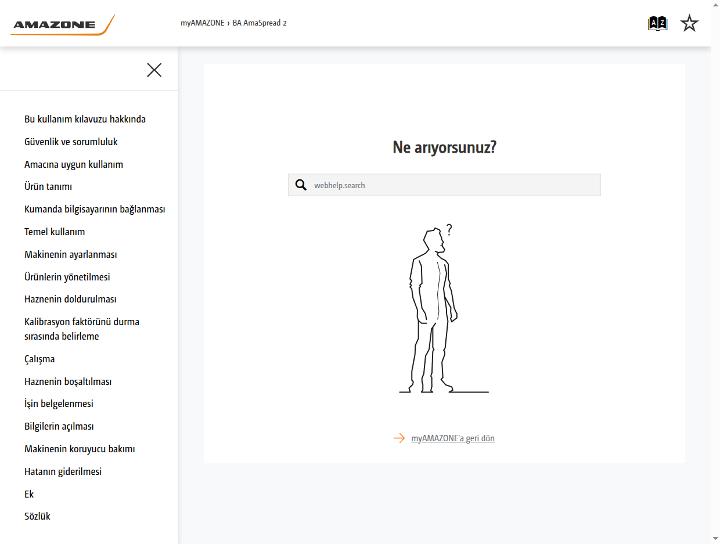This screenshot has height=544, width=720.
Task: Open the A-Z glossary book icon
Action: click(x=657, y=23)
